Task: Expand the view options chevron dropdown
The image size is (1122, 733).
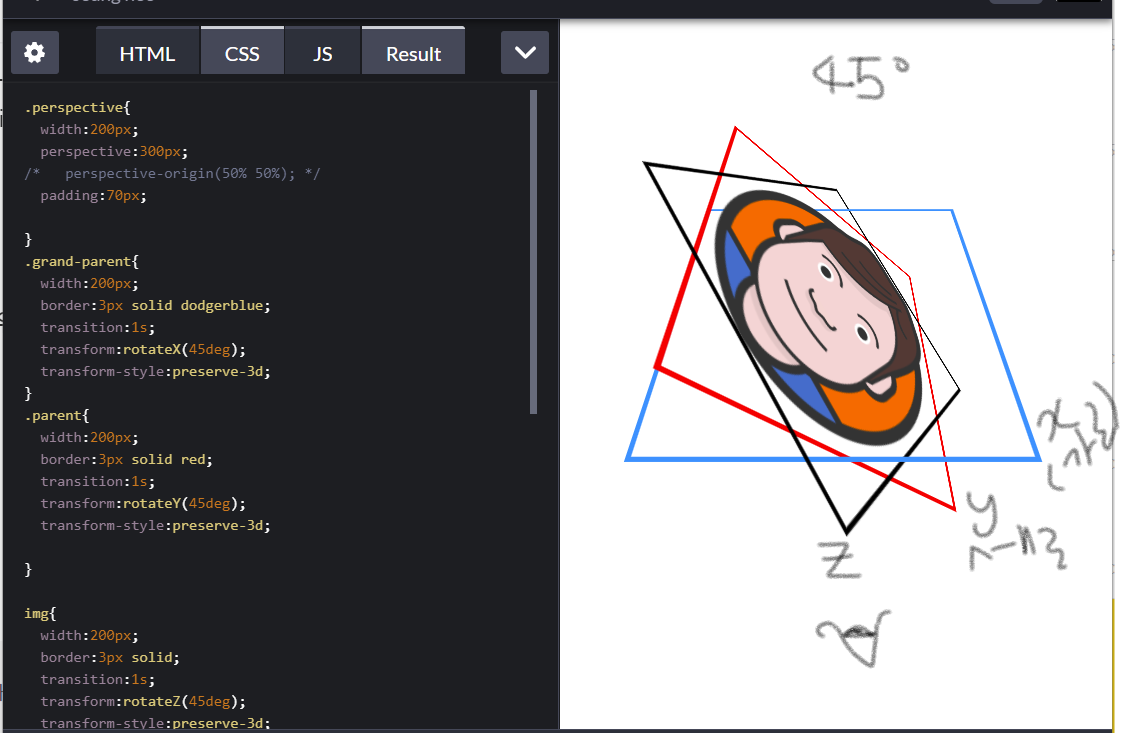Action: [525, 53]
